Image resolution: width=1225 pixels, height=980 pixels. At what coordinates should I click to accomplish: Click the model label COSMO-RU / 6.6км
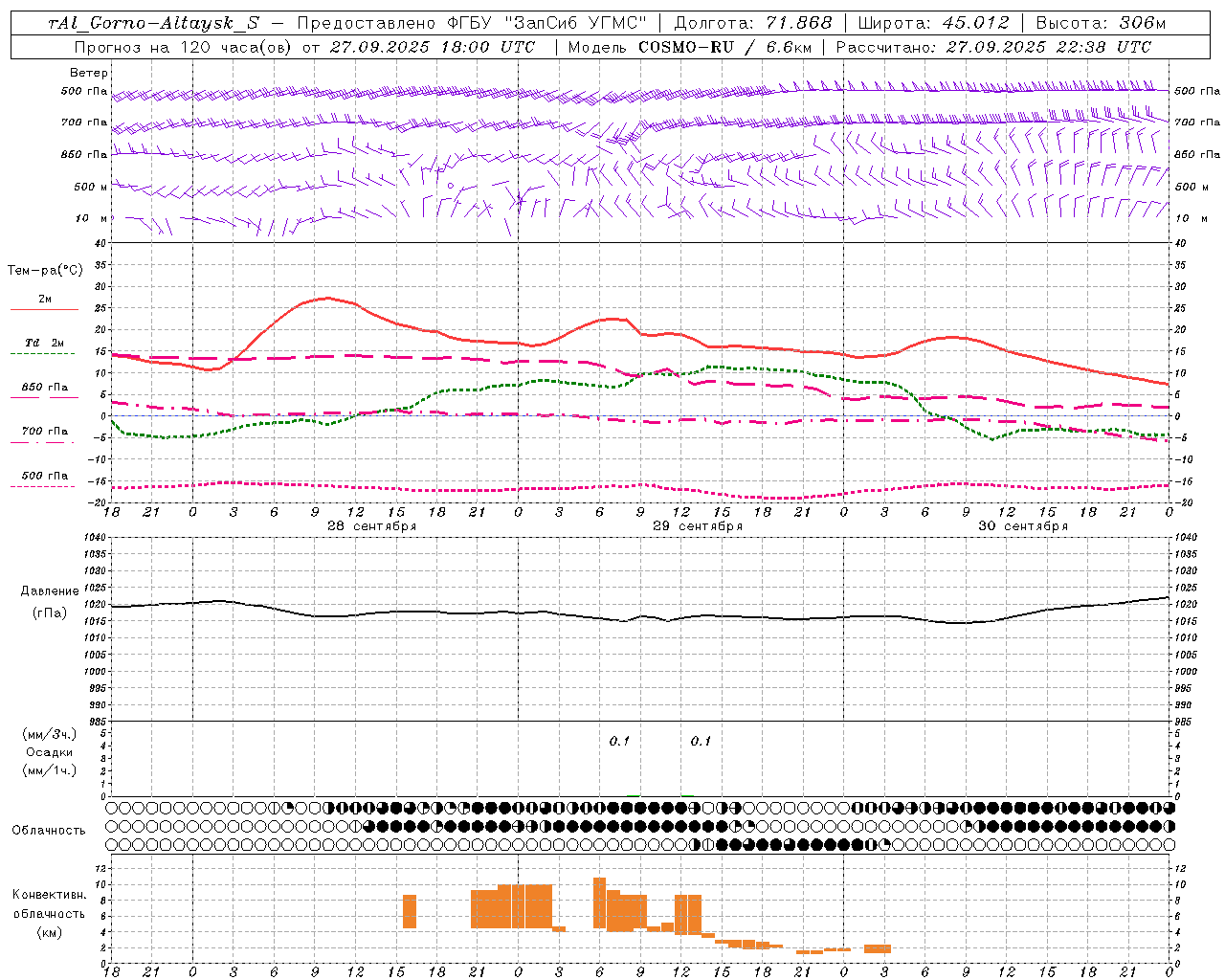click(x=724, y=46)
